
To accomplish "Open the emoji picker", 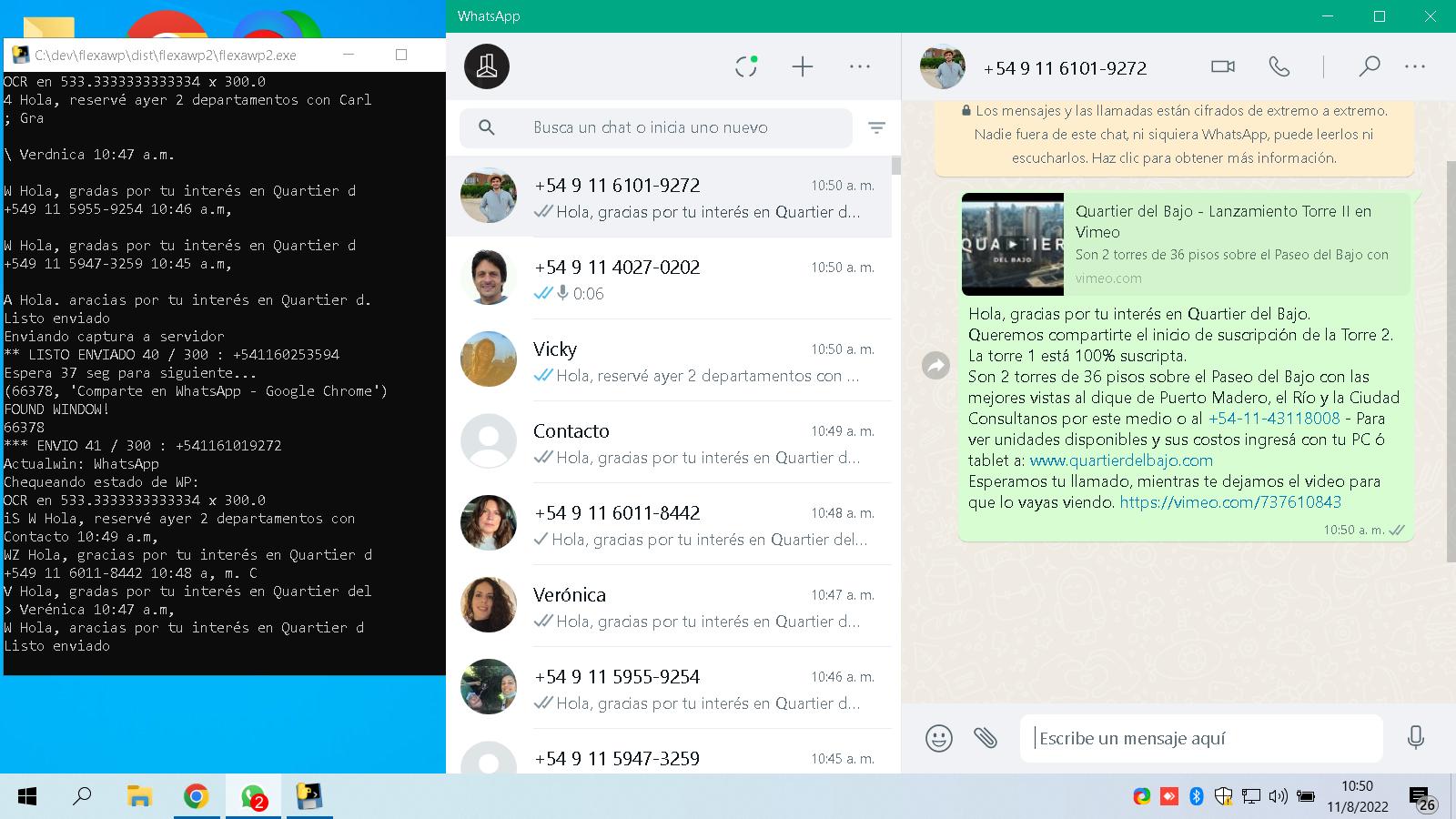I will [x=938, y=738].
